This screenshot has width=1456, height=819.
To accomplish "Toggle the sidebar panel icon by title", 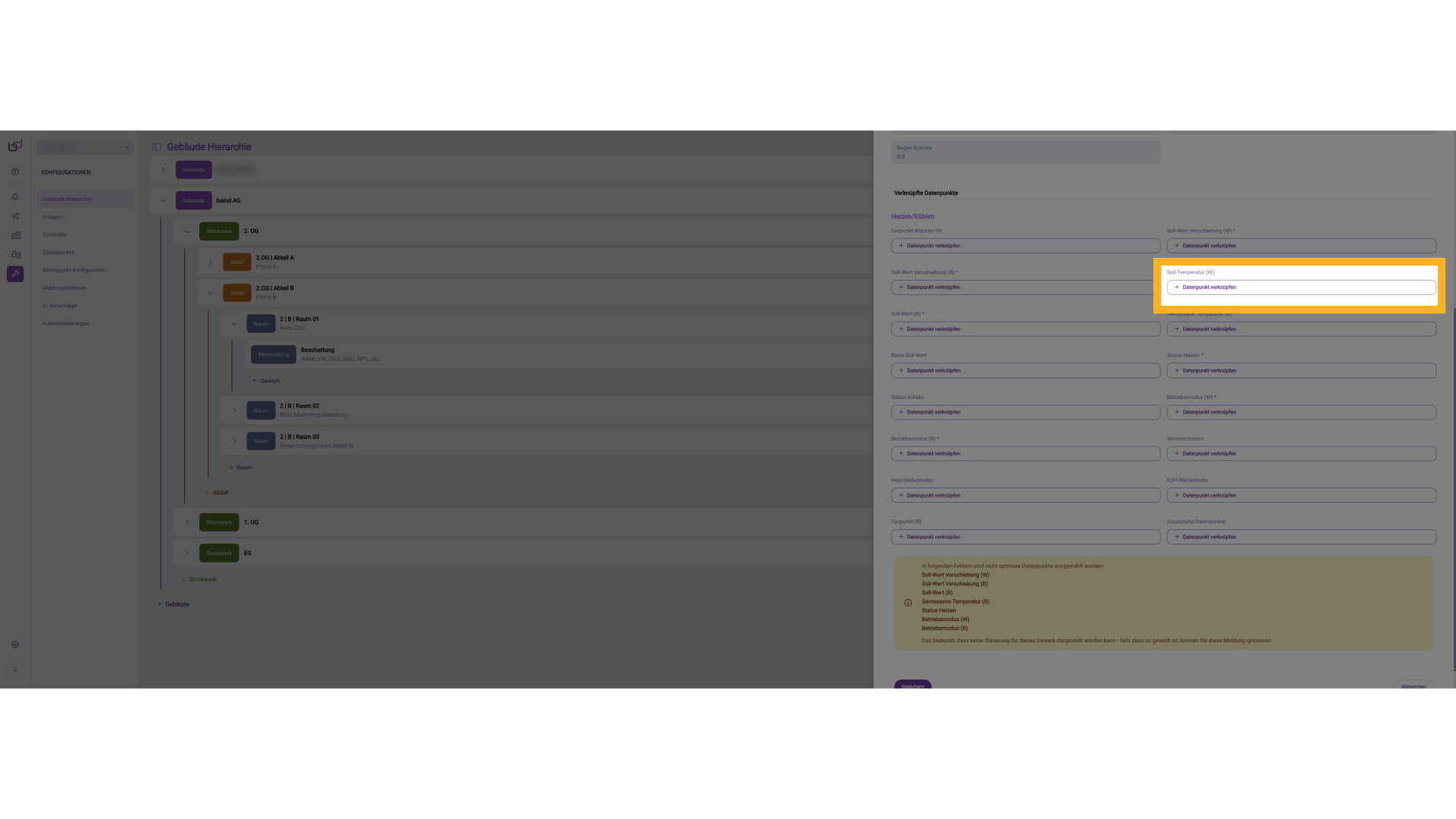I will coord(157,147).
